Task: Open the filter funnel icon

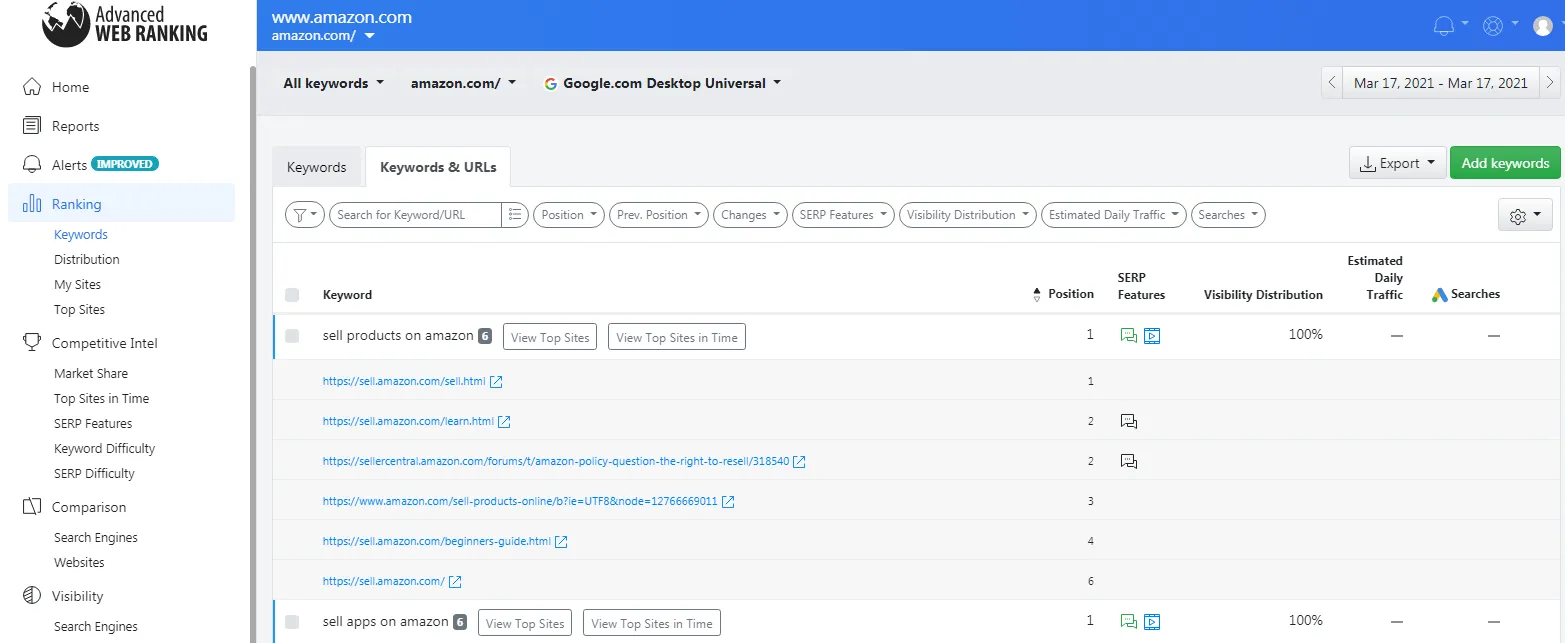Action: (x=305, y=215)
